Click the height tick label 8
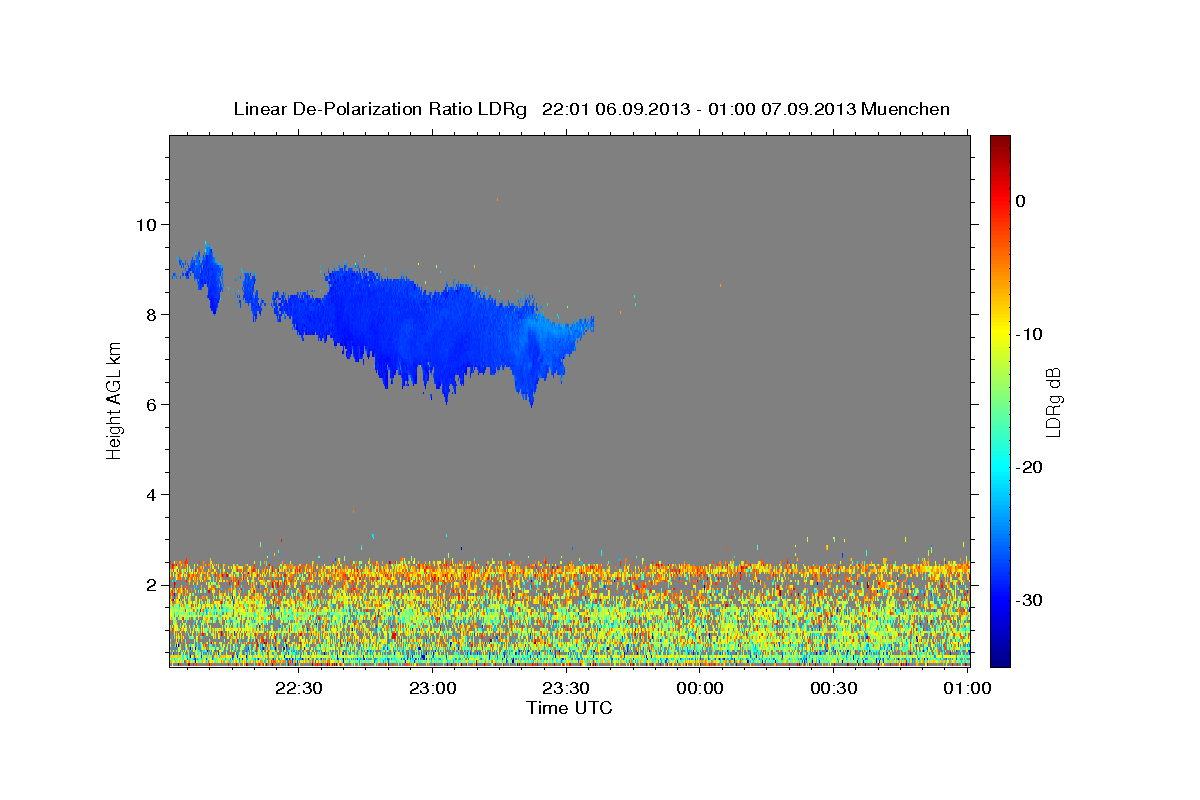The image size is (1200, 800). point(153,314)
